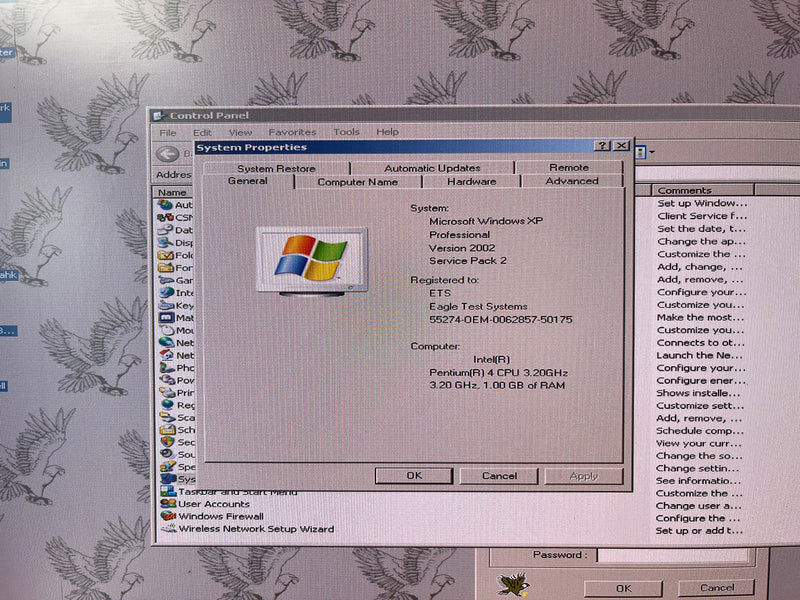Open the User Accounts icon
800x600 pixels.
pyautogui.click(x=166, y=504)
